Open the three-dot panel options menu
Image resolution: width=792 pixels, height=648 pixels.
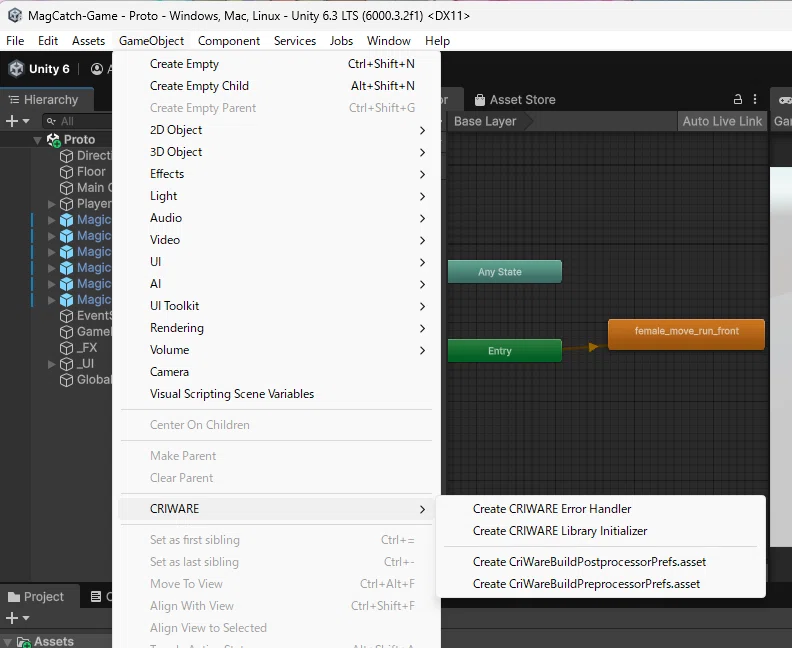point(755,99)
